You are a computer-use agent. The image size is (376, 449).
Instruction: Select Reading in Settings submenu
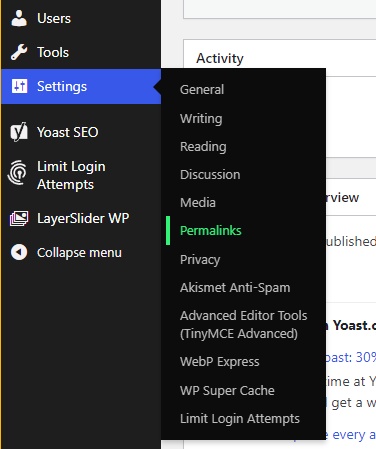pyautogui.click(x=203, y=147)
